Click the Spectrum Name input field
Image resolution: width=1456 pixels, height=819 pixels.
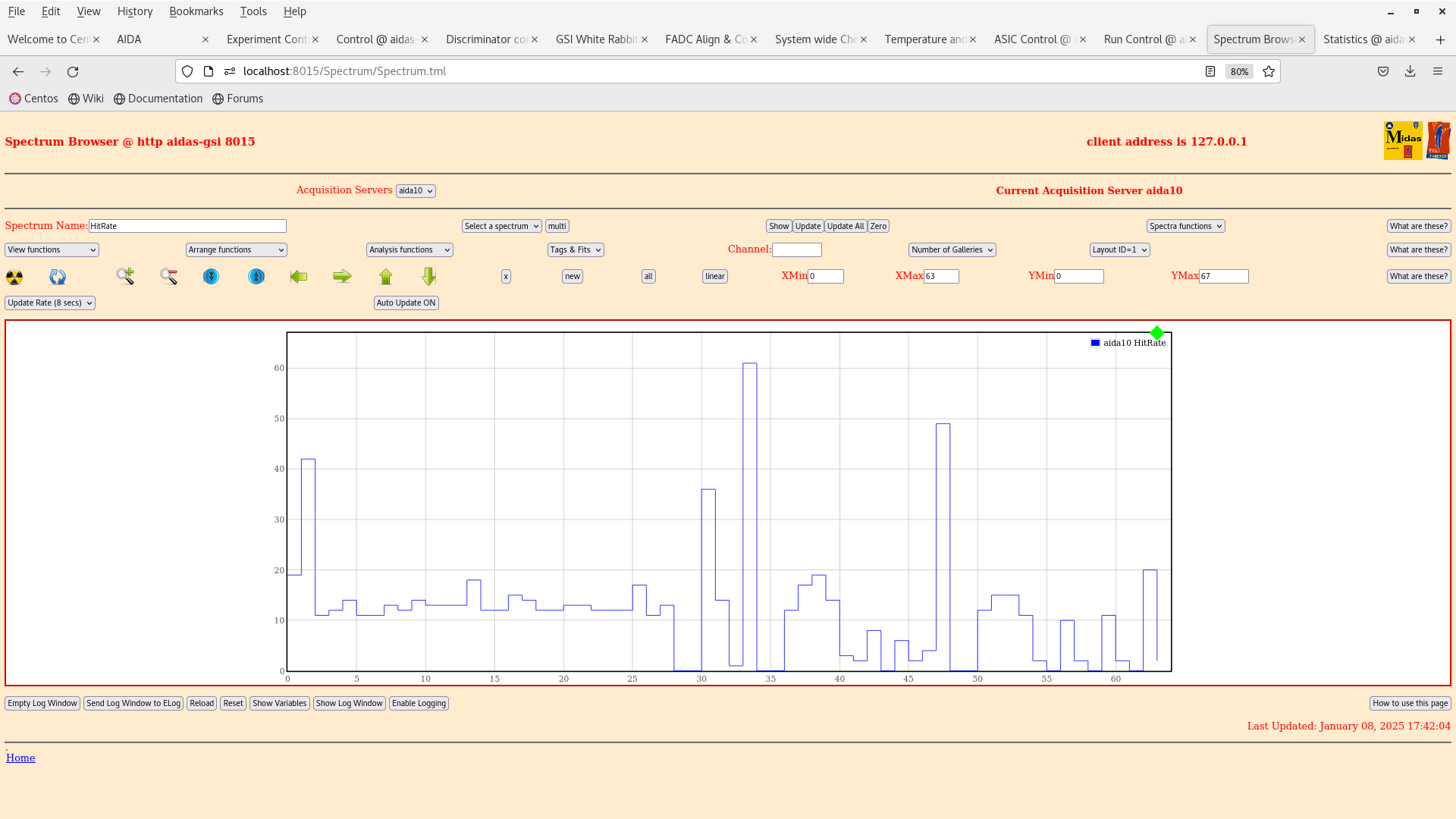(187, 226)
